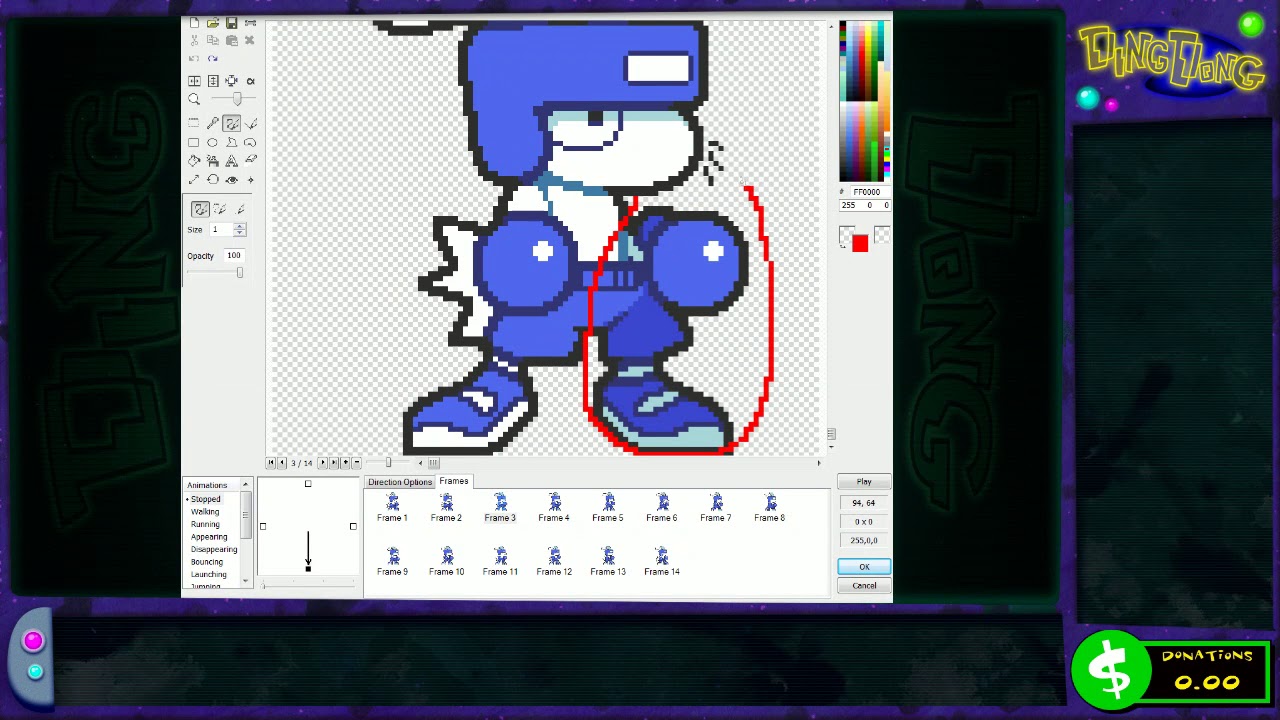Viewport: 1280px width, 720px height.
Task: Click the flip horizontally icon
Action: [194, 81]
